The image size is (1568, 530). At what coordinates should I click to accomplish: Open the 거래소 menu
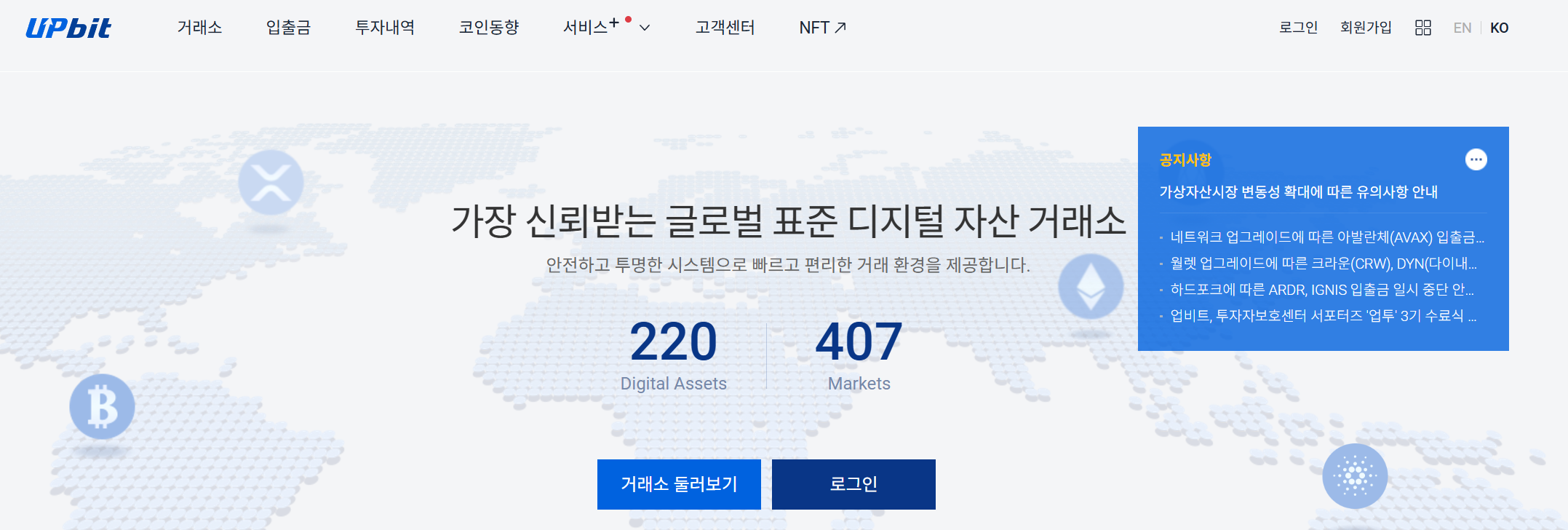(199, 28)
